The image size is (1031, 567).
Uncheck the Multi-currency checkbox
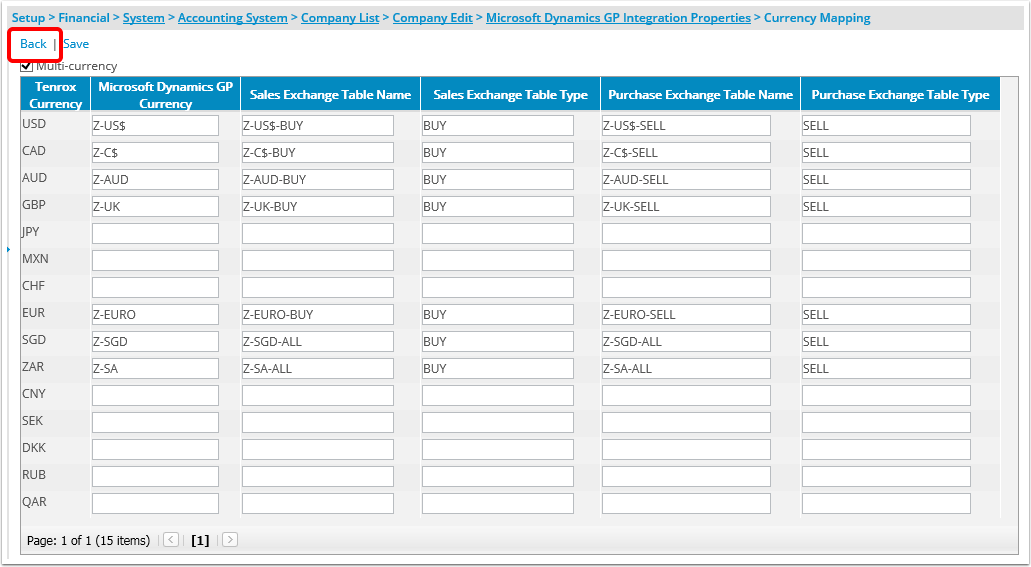(x=26, y=66)
